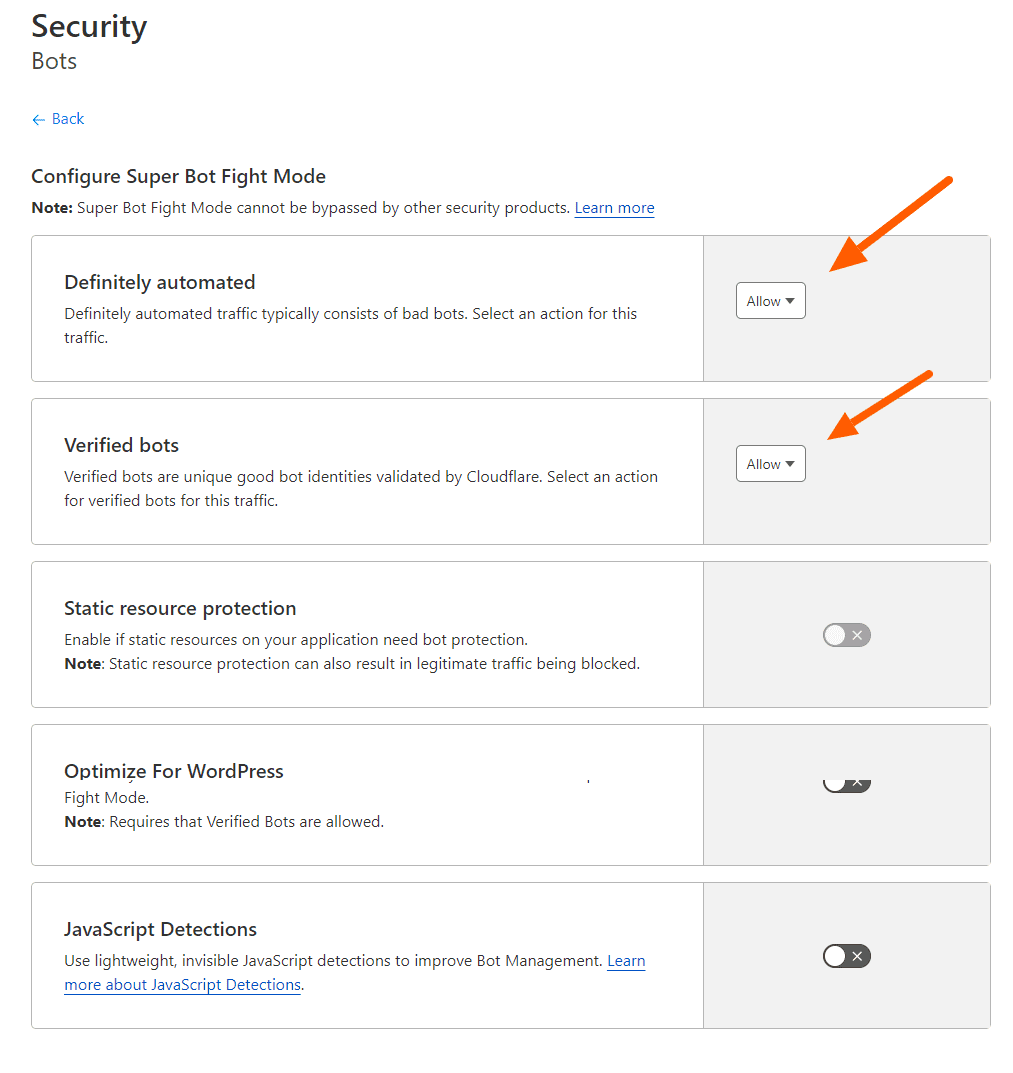Click the toggle knob for Static resource protection
1013x1073 pixels.
point(837,634)
